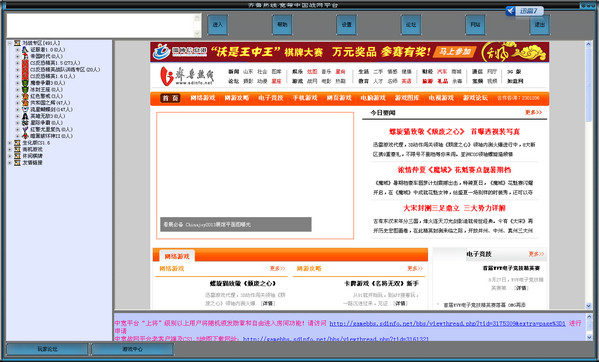Collapse the 对战专区 tree node
The width and height of the screenshot is (599, 362).
[10, 43]
